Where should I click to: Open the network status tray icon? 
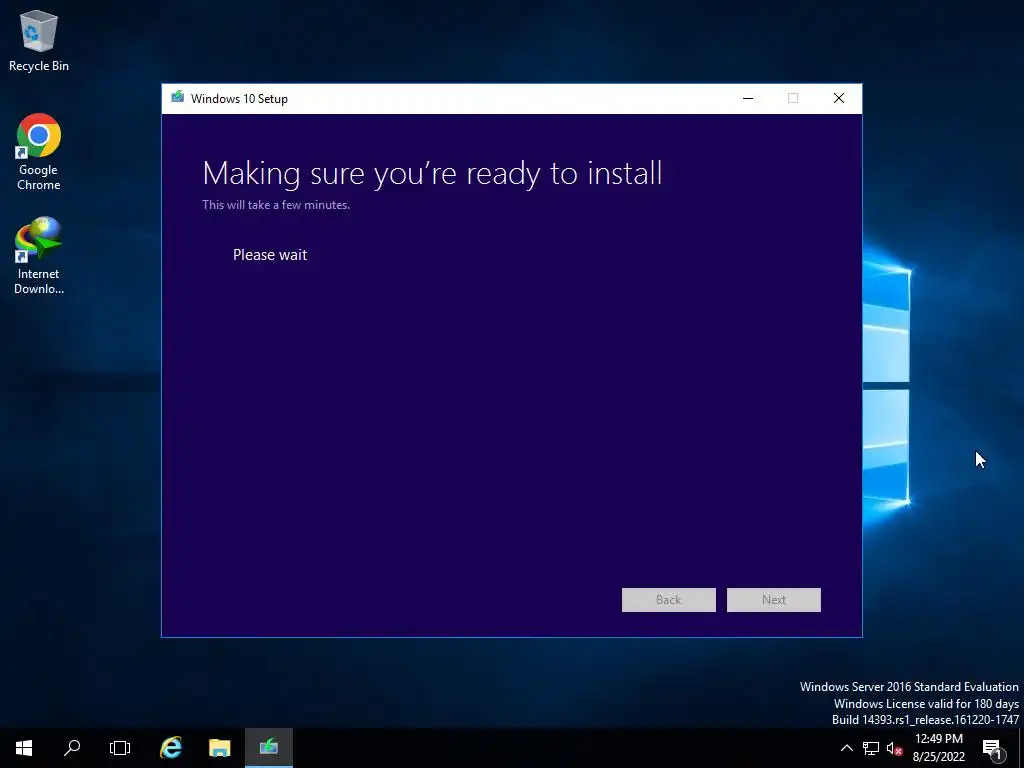click(x=871, y=748)
